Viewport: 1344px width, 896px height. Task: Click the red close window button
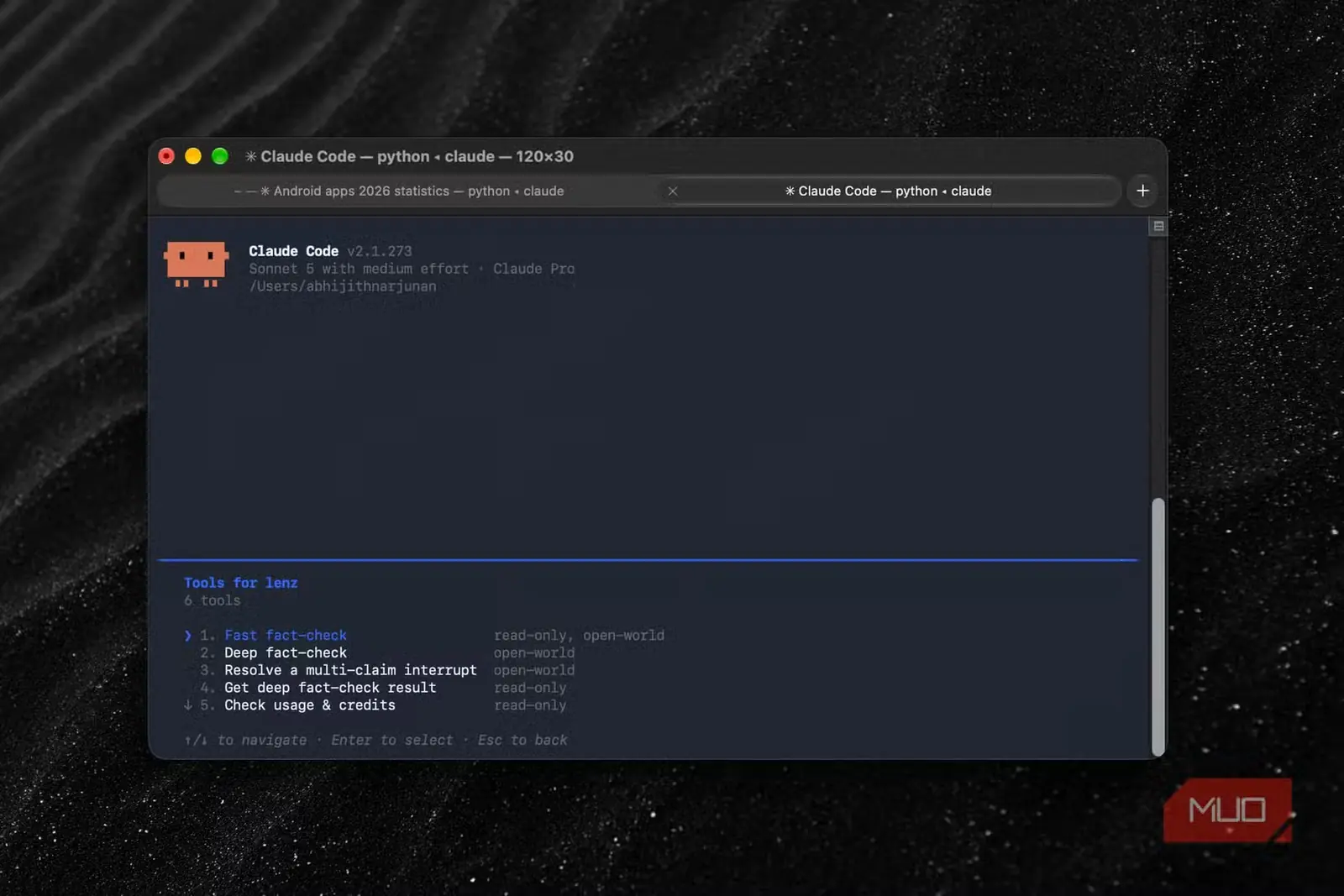tap(166, 156)
